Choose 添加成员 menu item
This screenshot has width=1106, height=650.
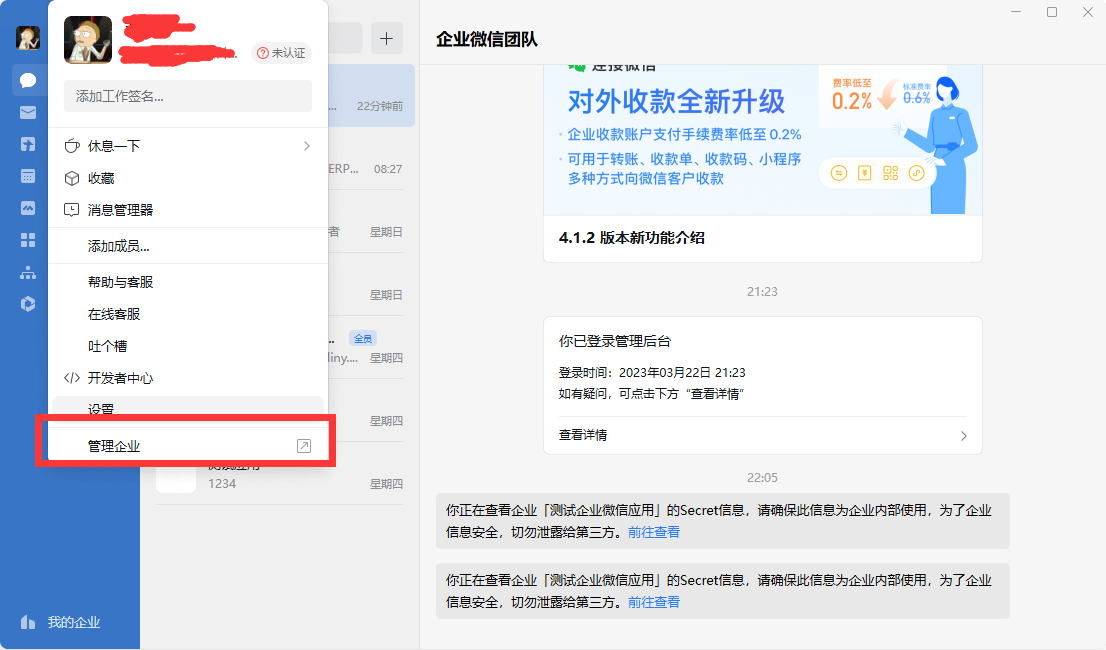click(188, 246)
